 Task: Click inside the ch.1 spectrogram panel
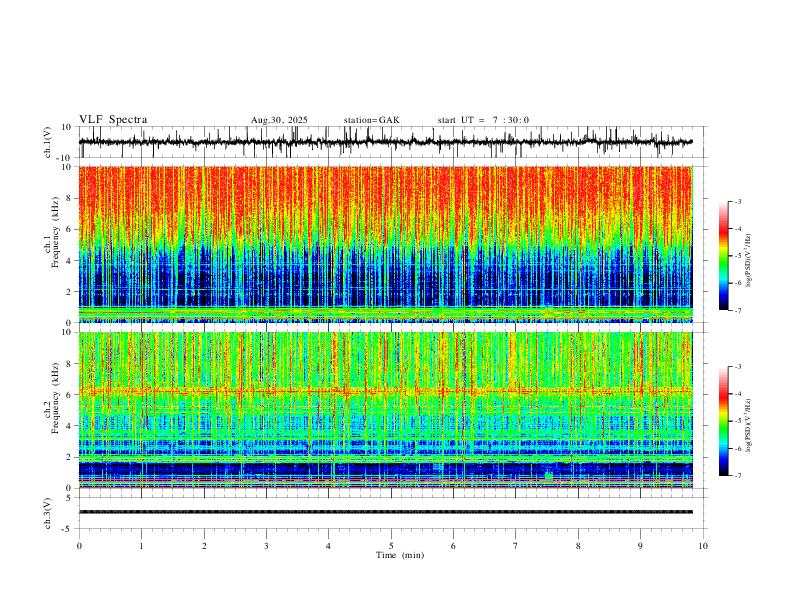pyautogui.click(x=385, y=244)
